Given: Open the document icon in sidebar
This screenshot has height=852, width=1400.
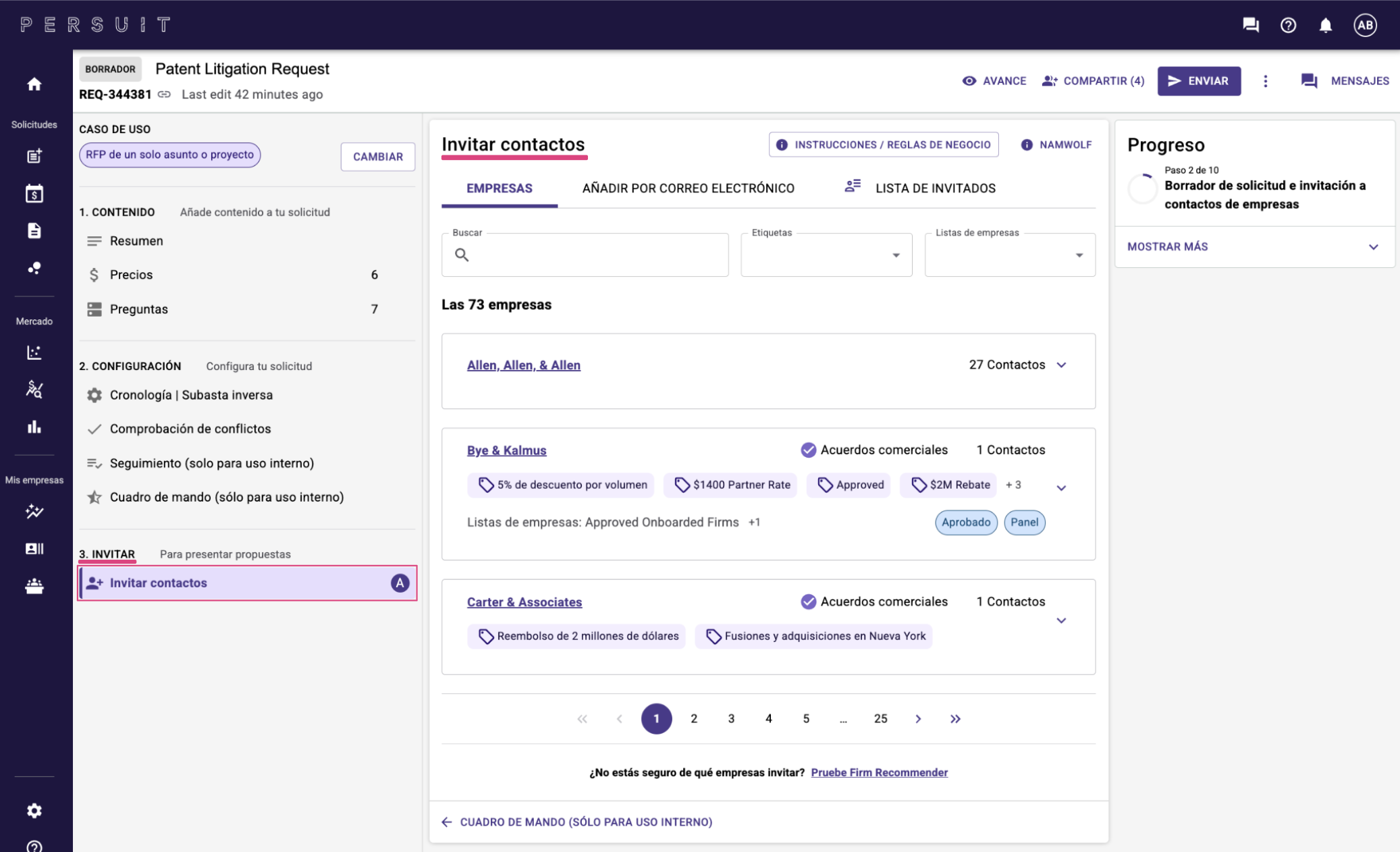Looking at the screenshot, I should [34, 231].
